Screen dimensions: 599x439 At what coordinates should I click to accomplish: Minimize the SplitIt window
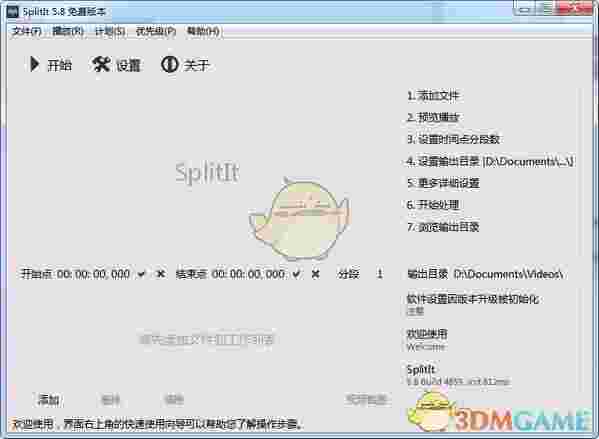(525, 9)
